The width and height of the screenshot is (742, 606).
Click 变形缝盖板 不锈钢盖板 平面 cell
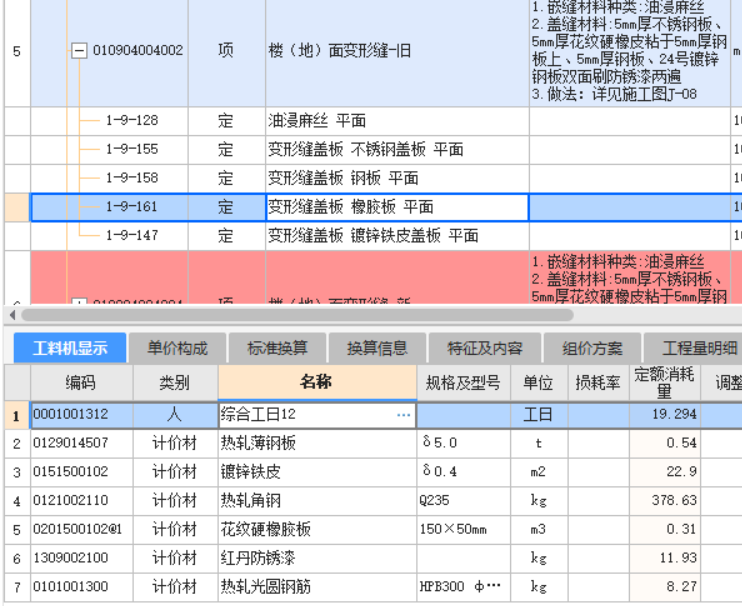tap(397, 150)
